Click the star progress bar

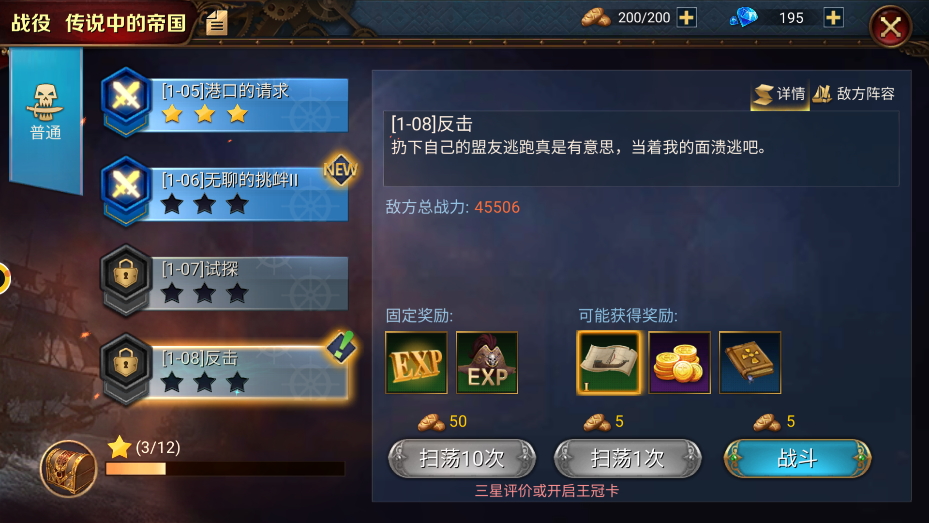pyautogui.click(x=225, y=469)
